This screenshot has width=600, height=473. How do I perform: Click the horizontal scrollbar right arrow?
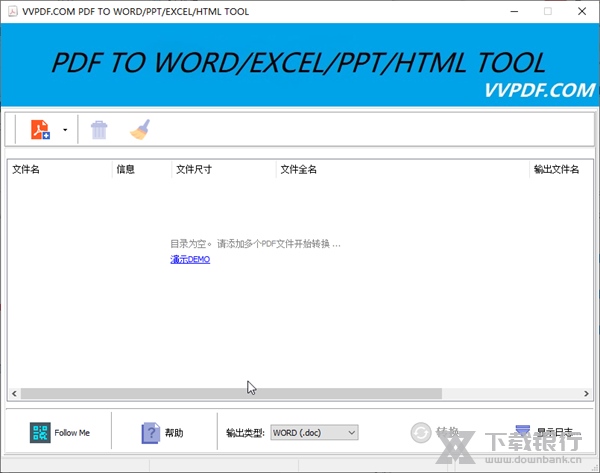(586, 393)
